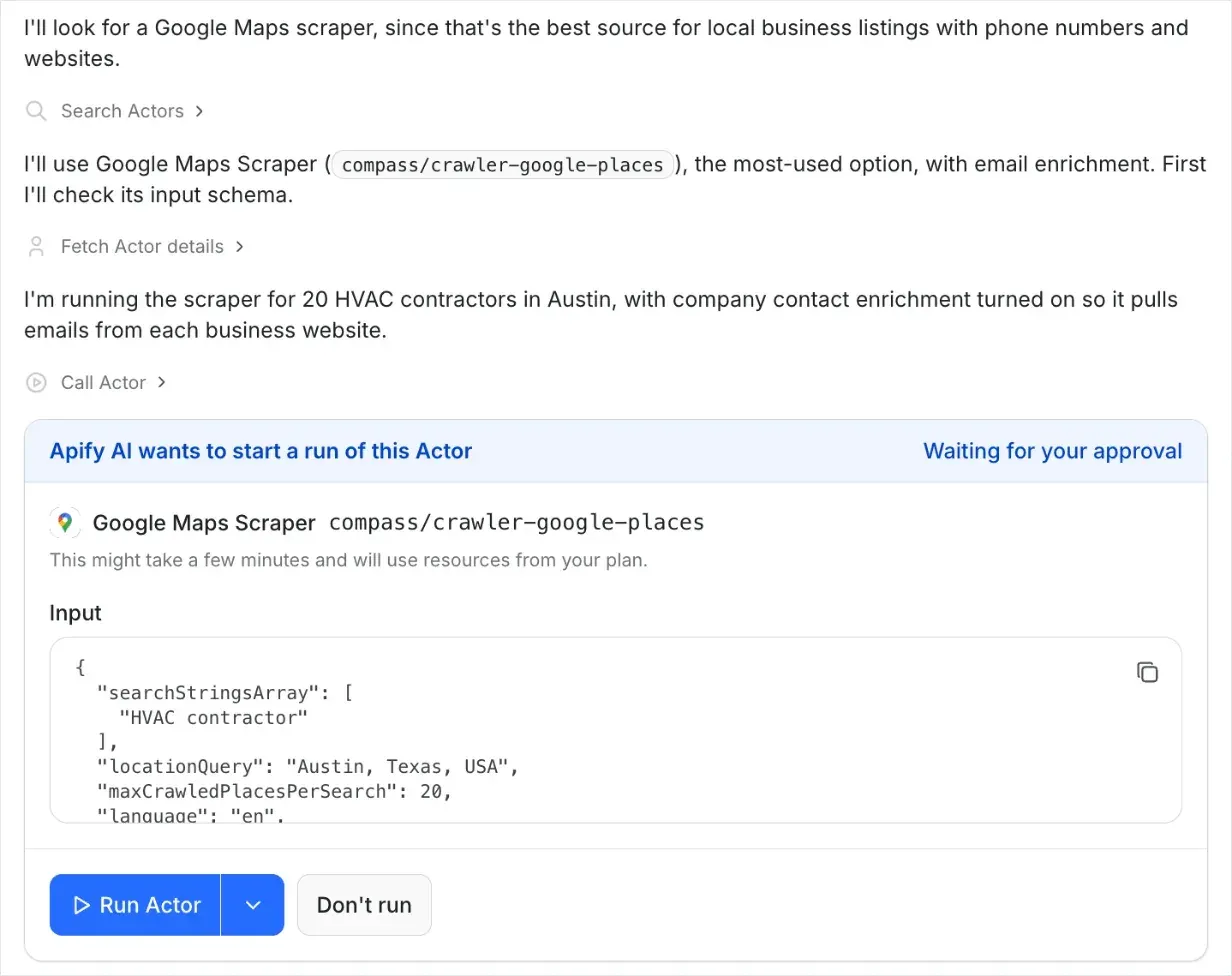Click the "locationQuery" line in JSON
Image resolution: width=1232 pixels, height=976 pixels.
[309, 767]
